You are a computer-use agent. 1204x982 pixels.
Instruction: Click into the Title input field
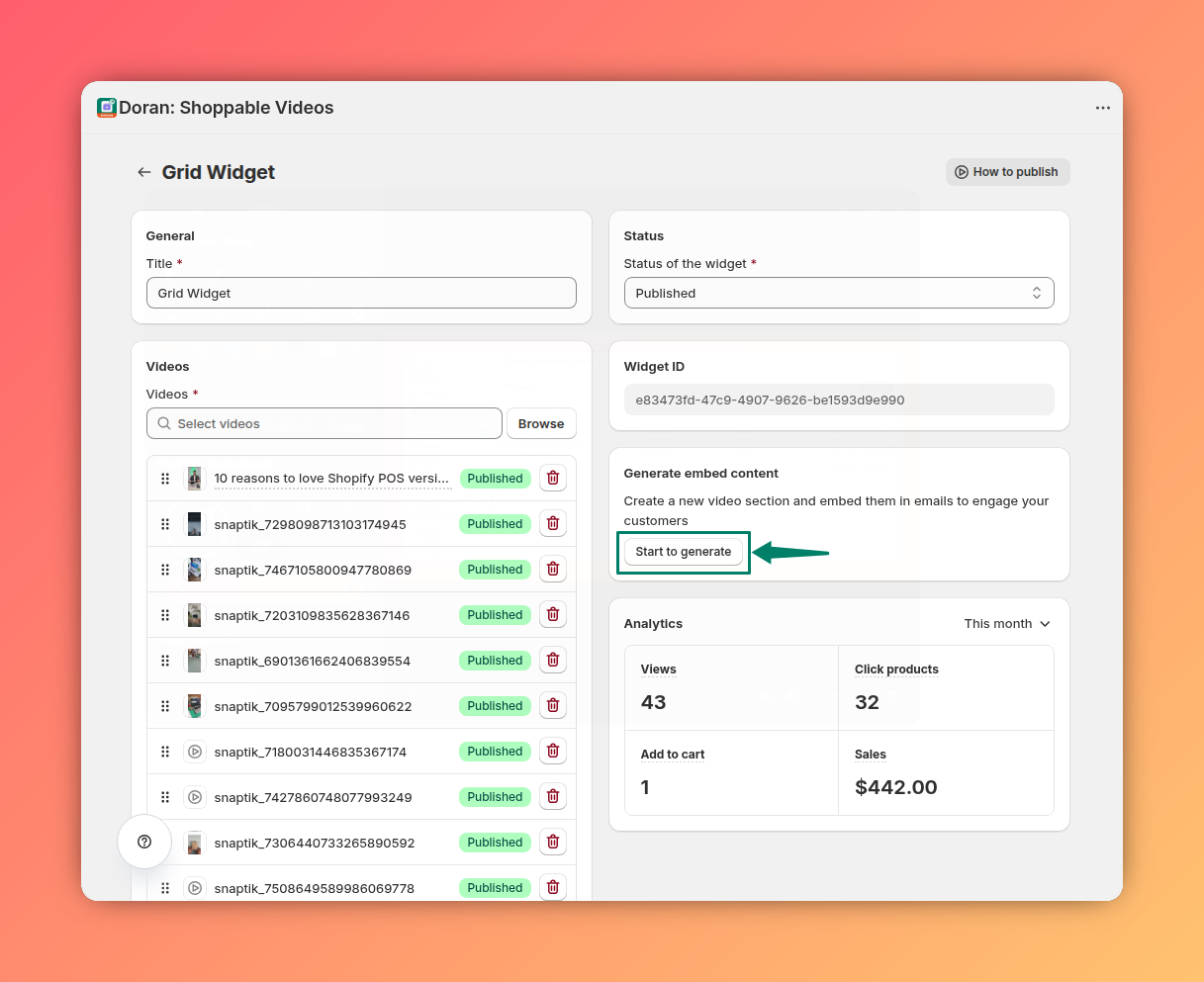(361, 293)
